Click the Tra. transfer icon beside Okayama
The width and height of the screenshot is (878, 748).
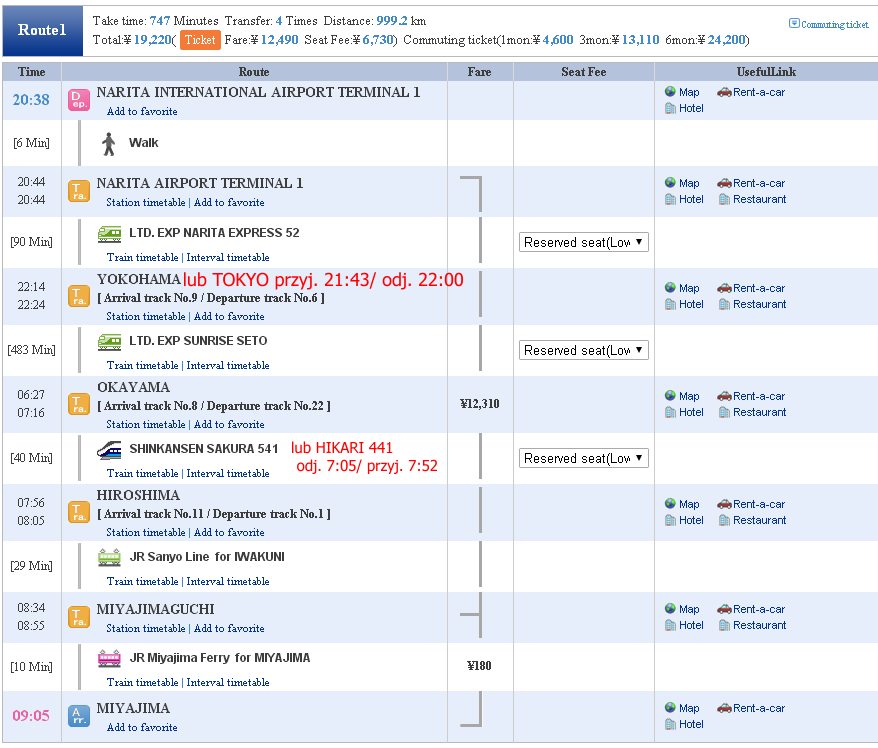(x=79, y=404)
